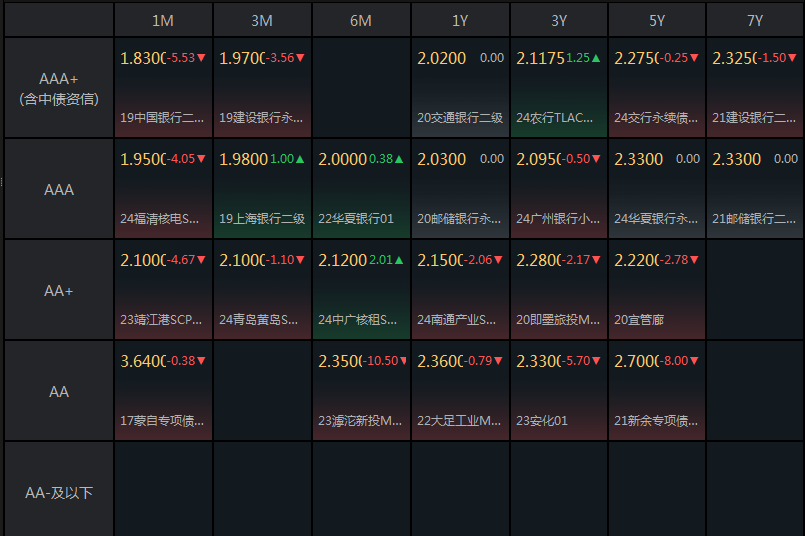Click the red down arrow in the 17蒙自专项债 cell
Image resolution: width=805 pixels, height=536 pixels.
[201, 361]
